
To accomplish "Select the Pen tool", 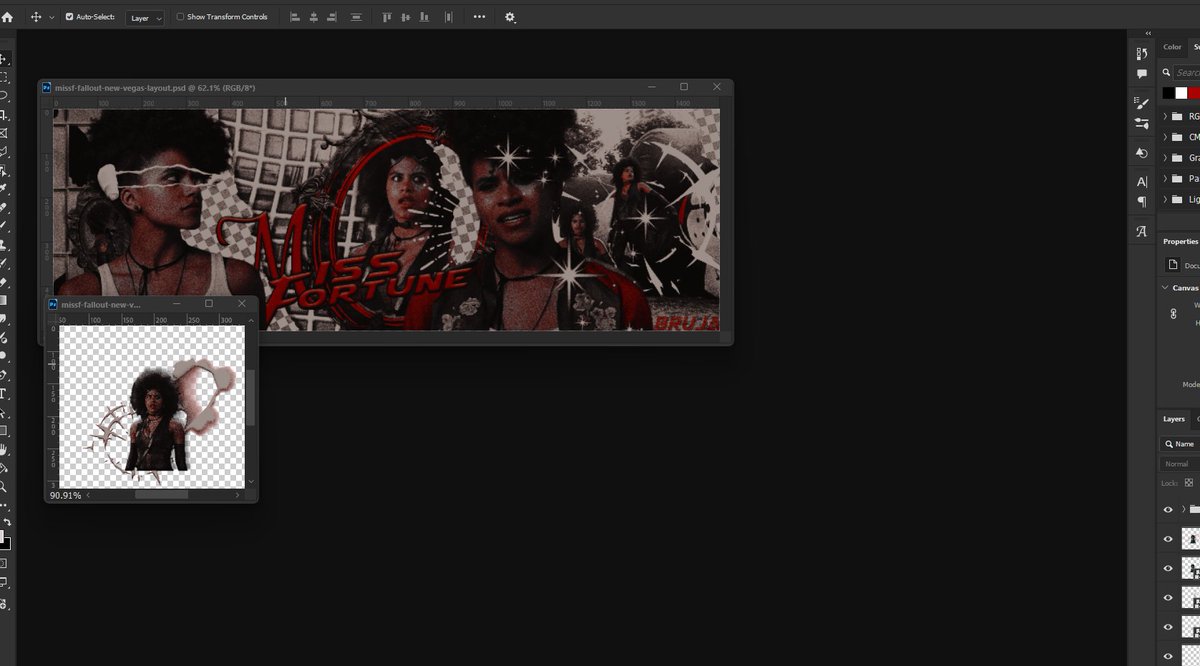I will pos(4,375).
